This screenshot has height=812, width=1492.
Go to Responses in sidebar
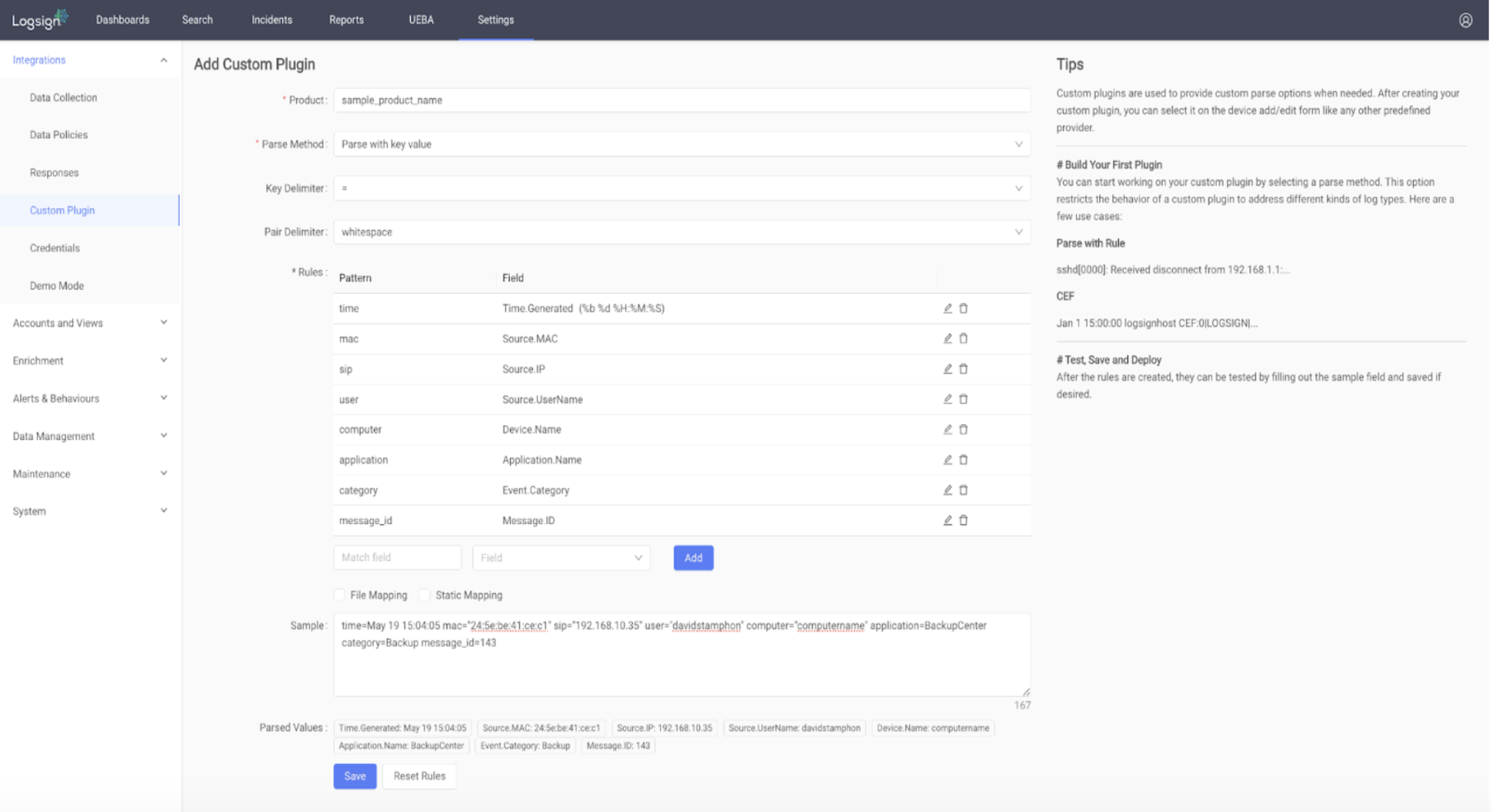pos(89,172)
